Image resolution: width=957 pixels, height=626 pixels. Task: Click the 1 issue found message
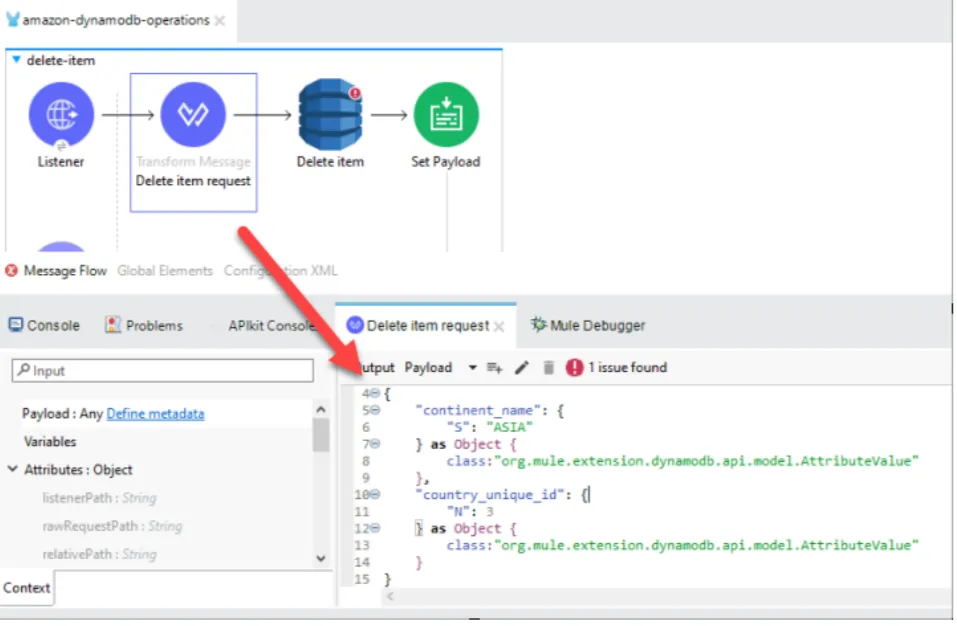pyautogui.click(x=627, y=367)
